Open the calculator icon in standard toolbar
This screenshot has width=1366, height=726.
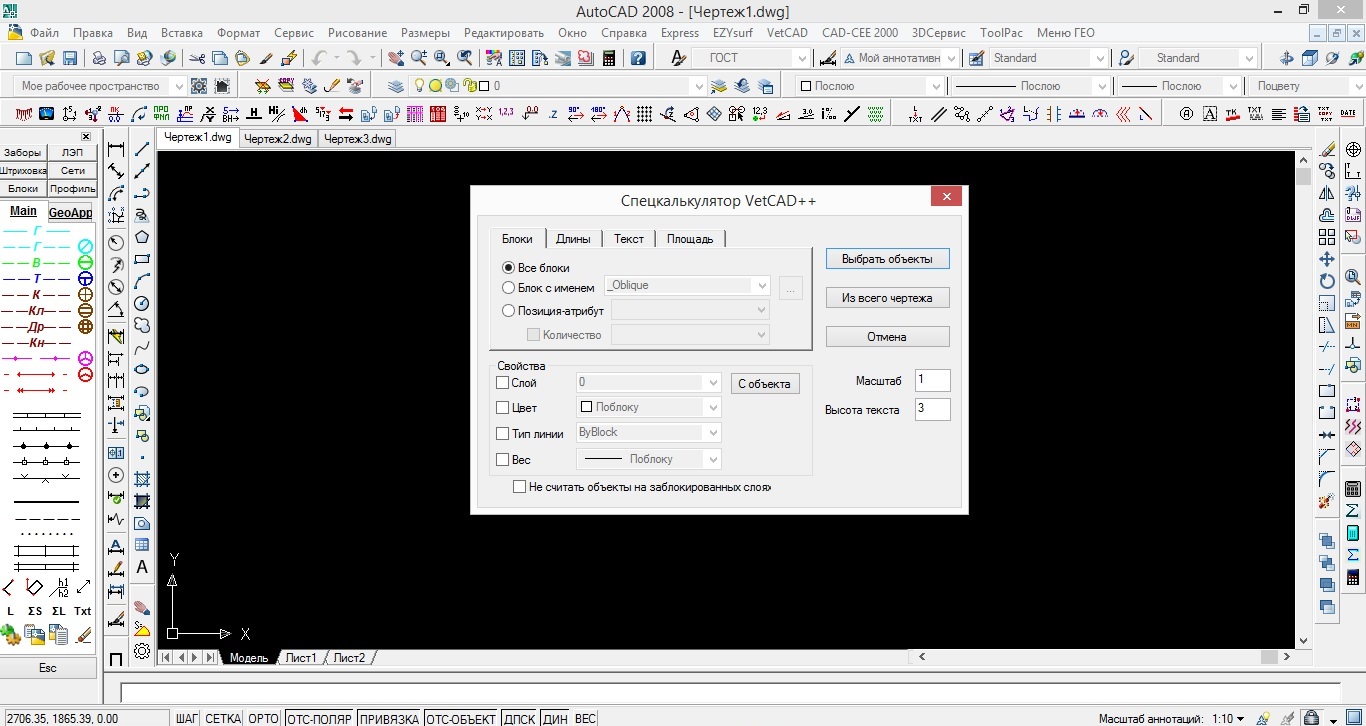608,59
